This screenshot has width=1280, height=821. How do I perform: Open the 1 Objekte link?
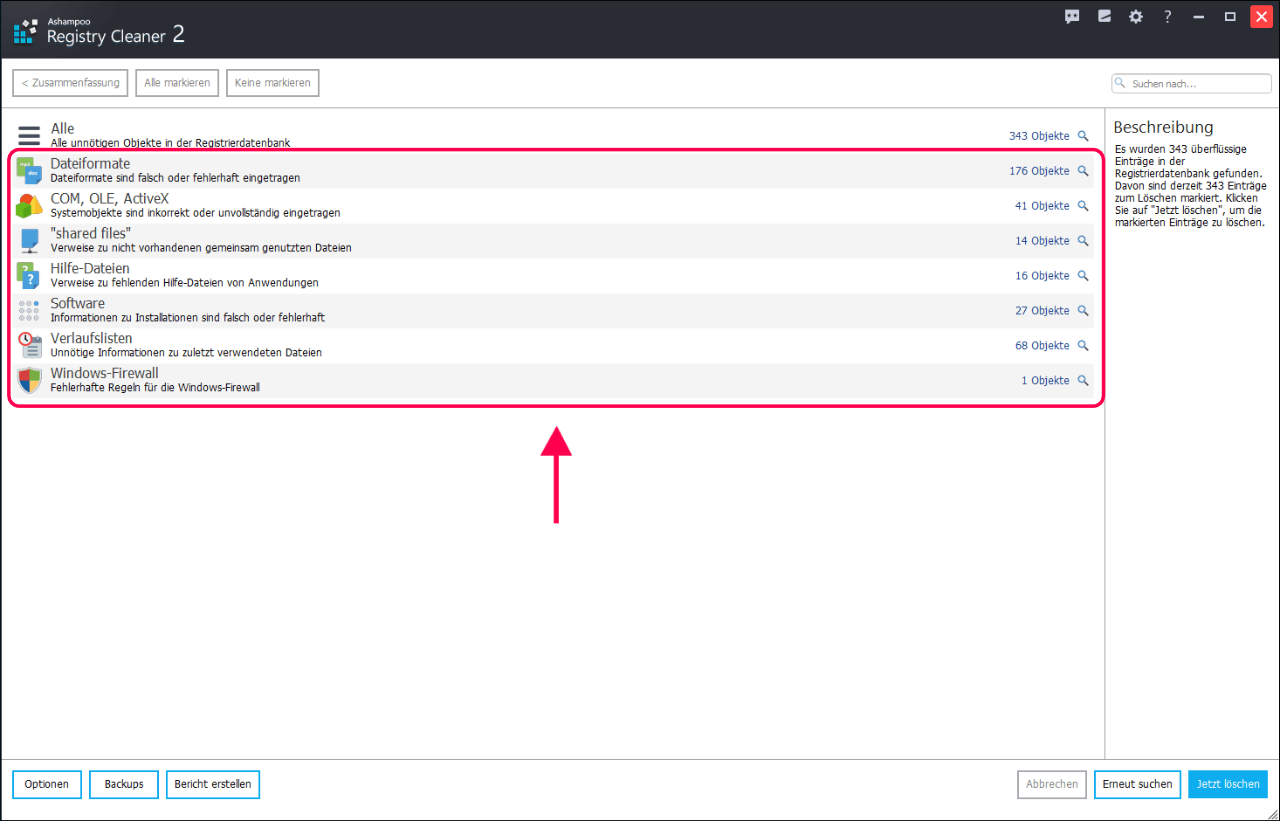click(x=1045, y=381)
